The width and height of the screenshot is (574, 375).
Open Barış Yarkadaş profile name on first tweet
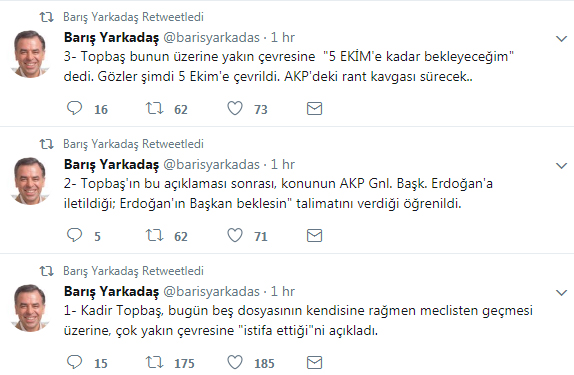point(111,38)
